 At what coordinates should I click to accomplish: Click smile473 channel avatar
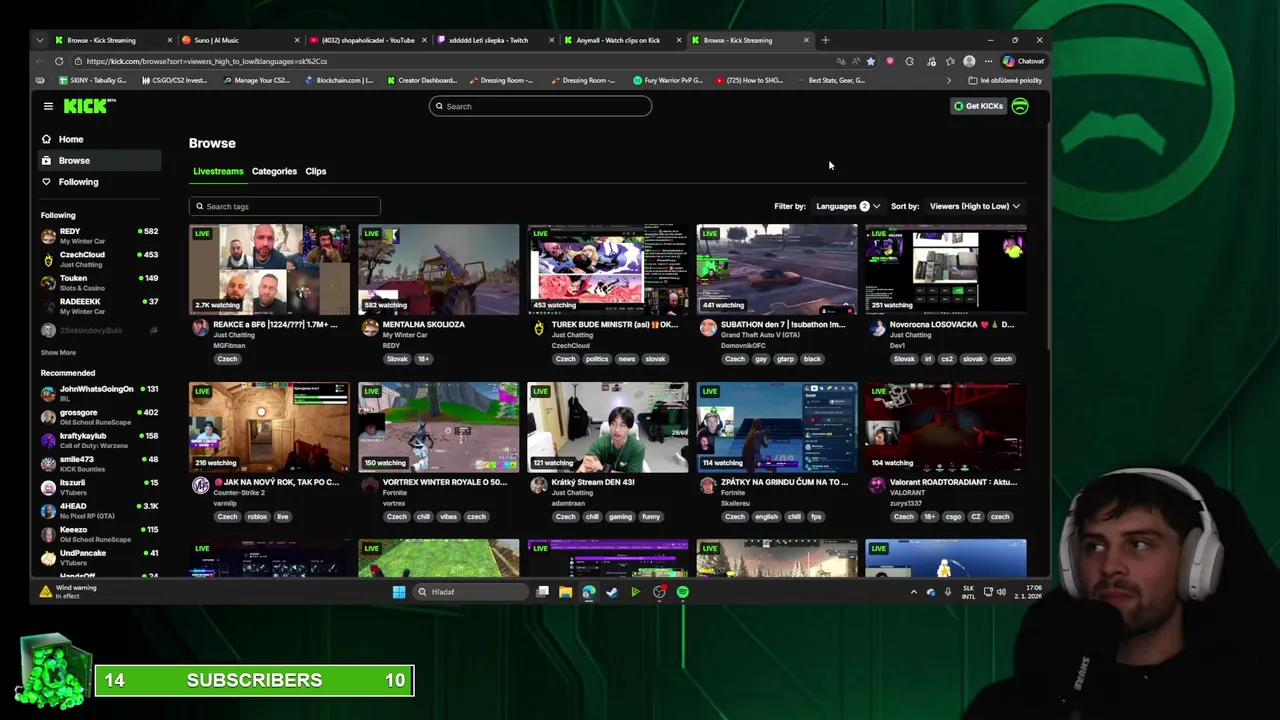click(48, 464)
